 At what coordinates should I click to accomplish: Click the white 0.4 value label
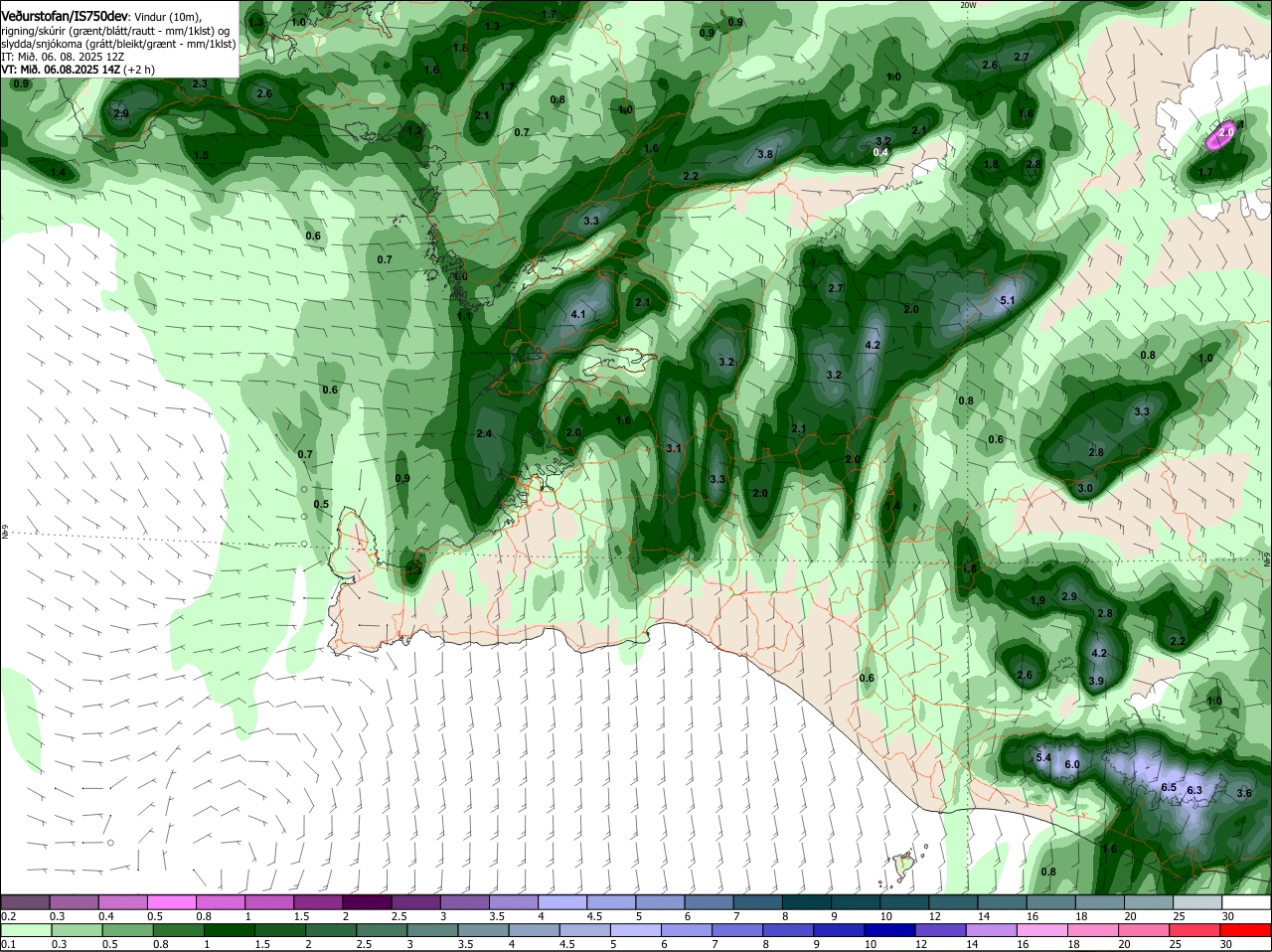880,152
